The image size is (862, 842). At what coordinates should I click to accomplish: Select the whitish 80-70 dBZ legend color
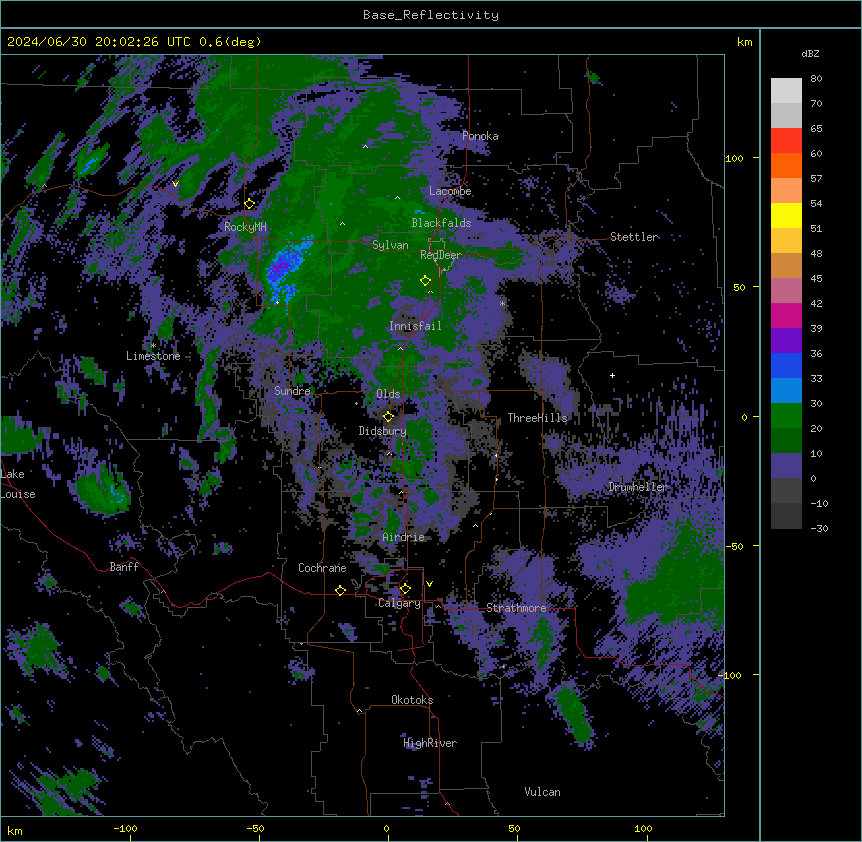[786, 91]
